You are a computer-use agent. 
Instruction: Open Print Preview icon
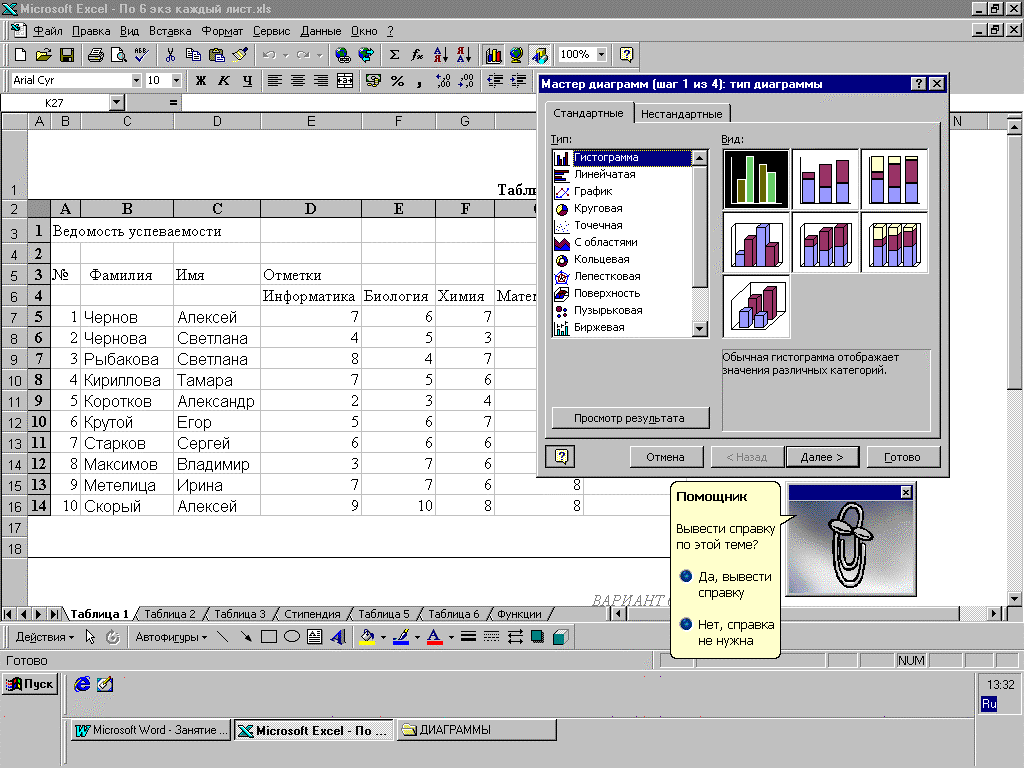118,55
